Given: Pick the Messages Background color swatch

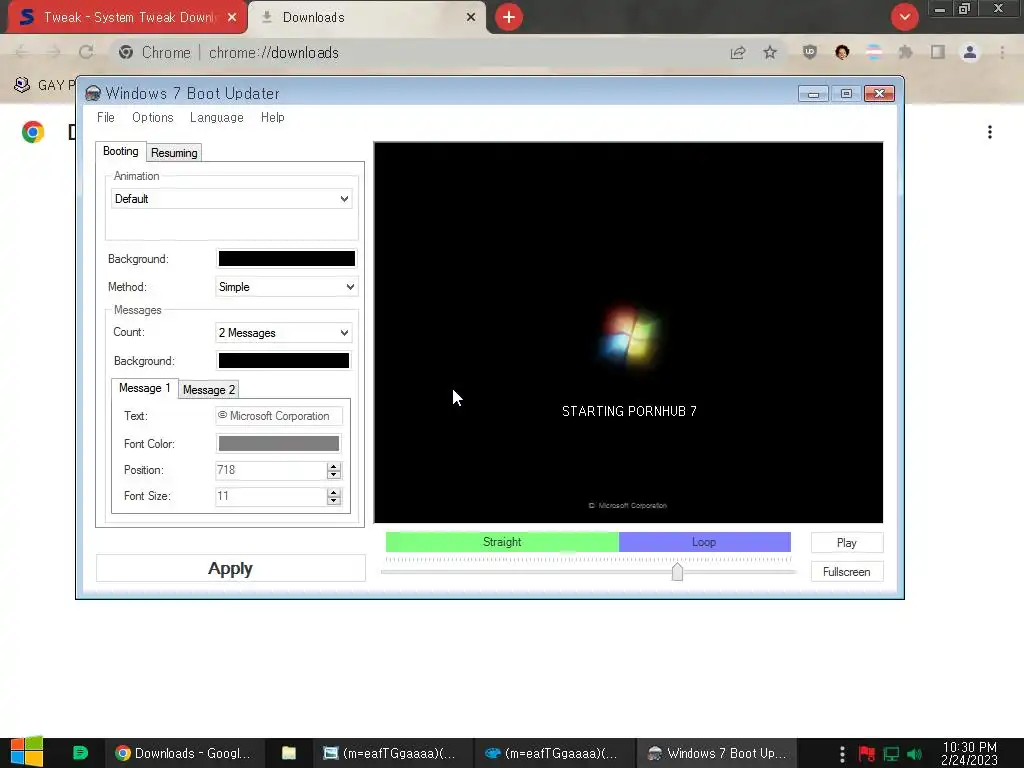Looking at the screenshot, I should point(283,360).
